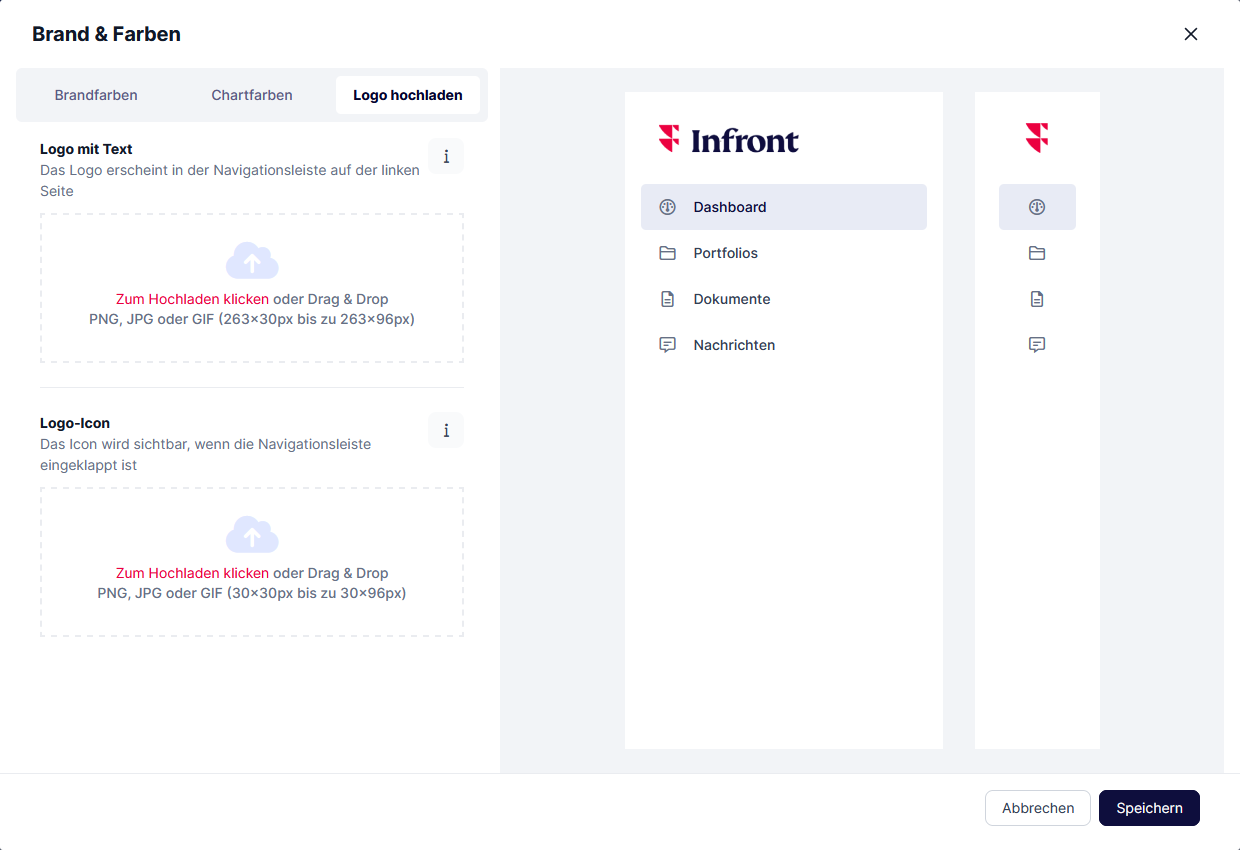Image resolution: width=1240 pixels, height=850 pixels.
Task: Click the messages icon in collapsed sidebar preview
Action: point(1037,345)
